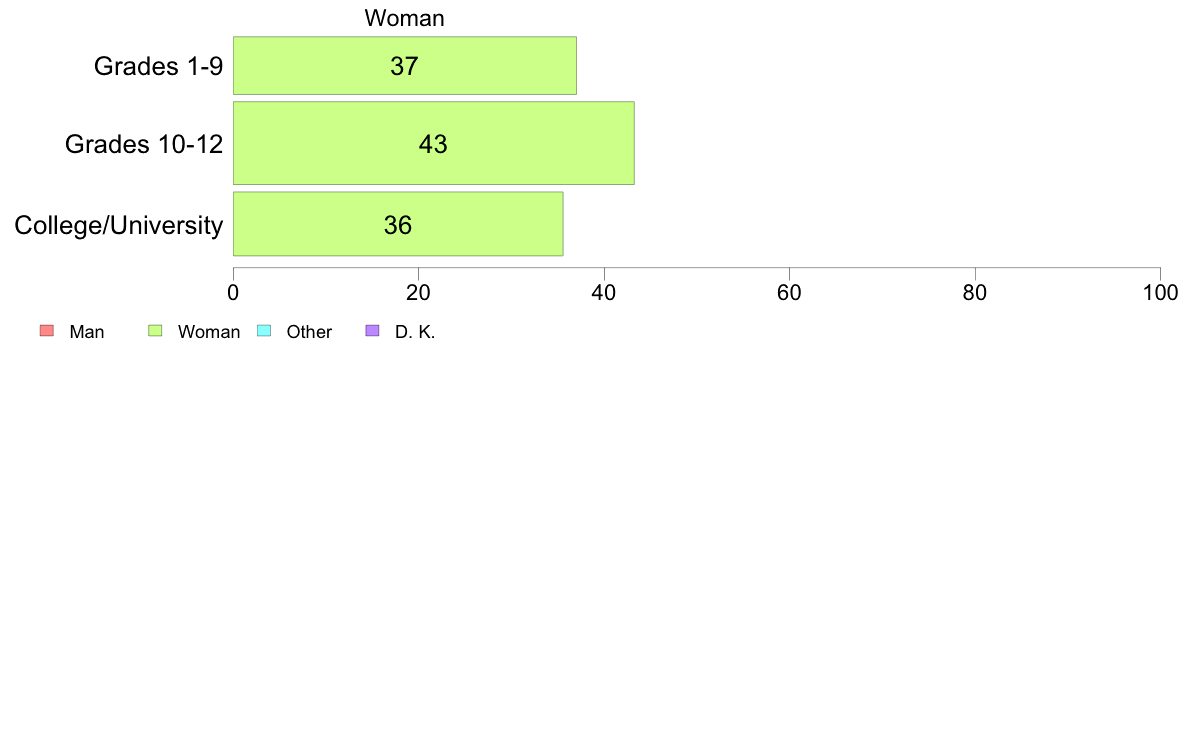Click the 60 tick label on x-axis
This screenshot has height=736, width=1188.
[x=789, y=293]
